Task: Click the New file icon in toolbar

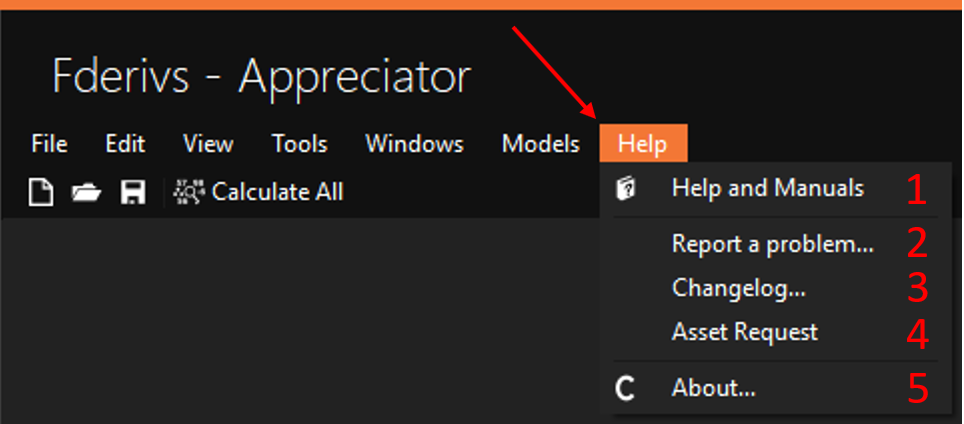Action: (x=41, y=192)
